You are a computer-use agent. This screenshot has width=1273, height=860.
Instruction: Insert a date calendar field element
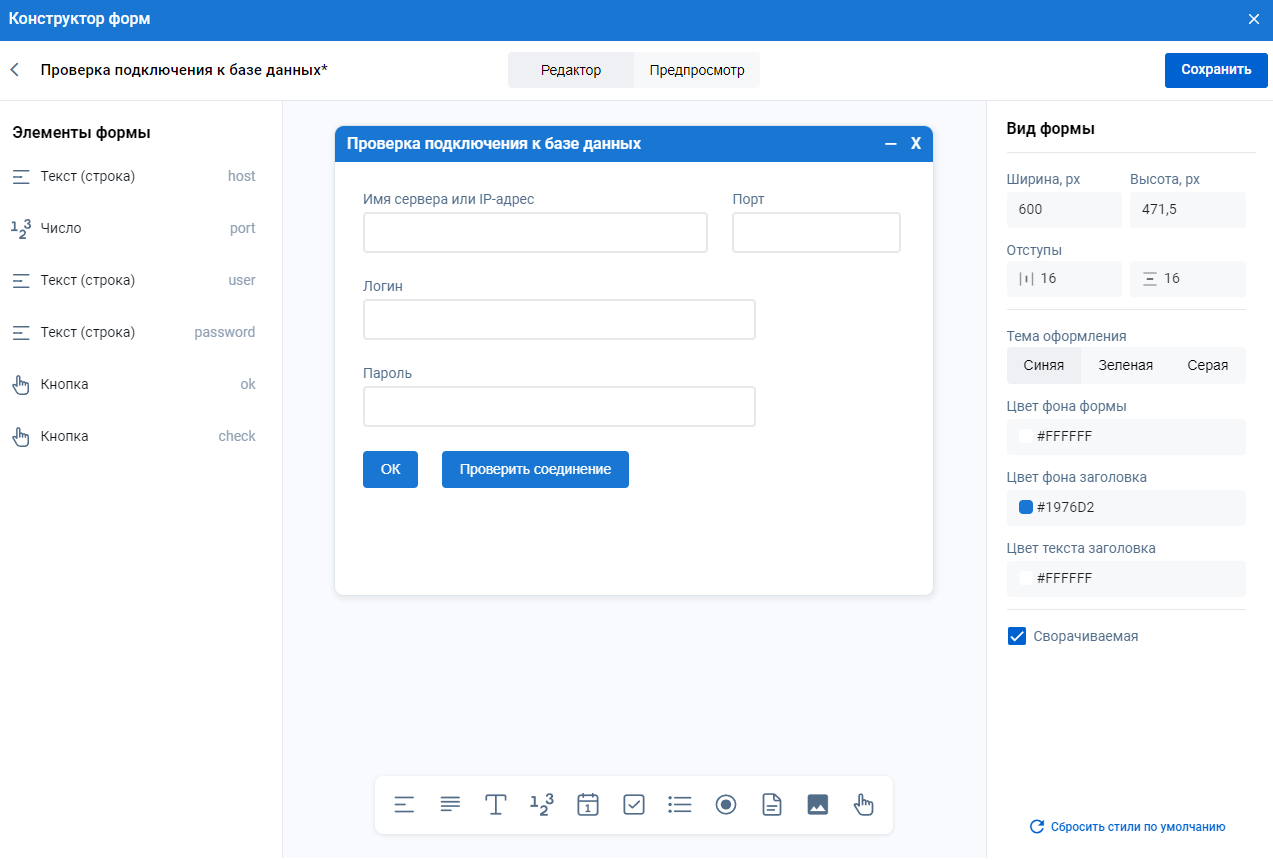pos(588,805)
